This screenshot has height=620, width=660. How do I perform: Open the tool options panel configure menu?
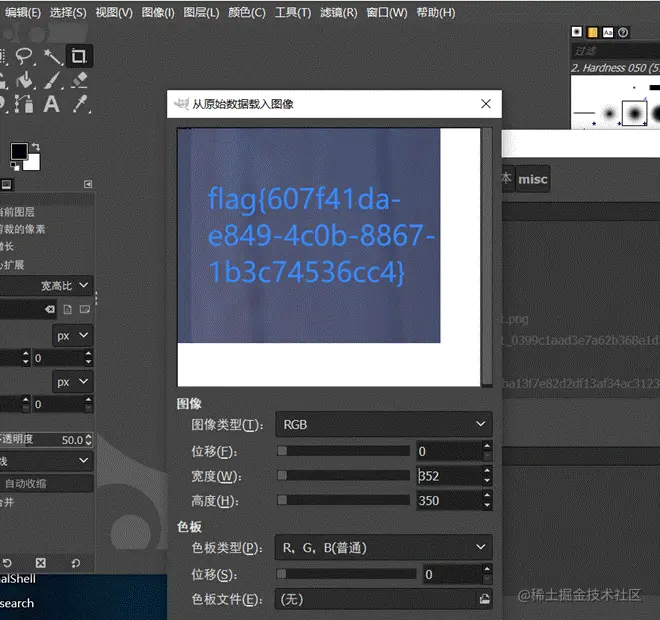coord(88,184)
